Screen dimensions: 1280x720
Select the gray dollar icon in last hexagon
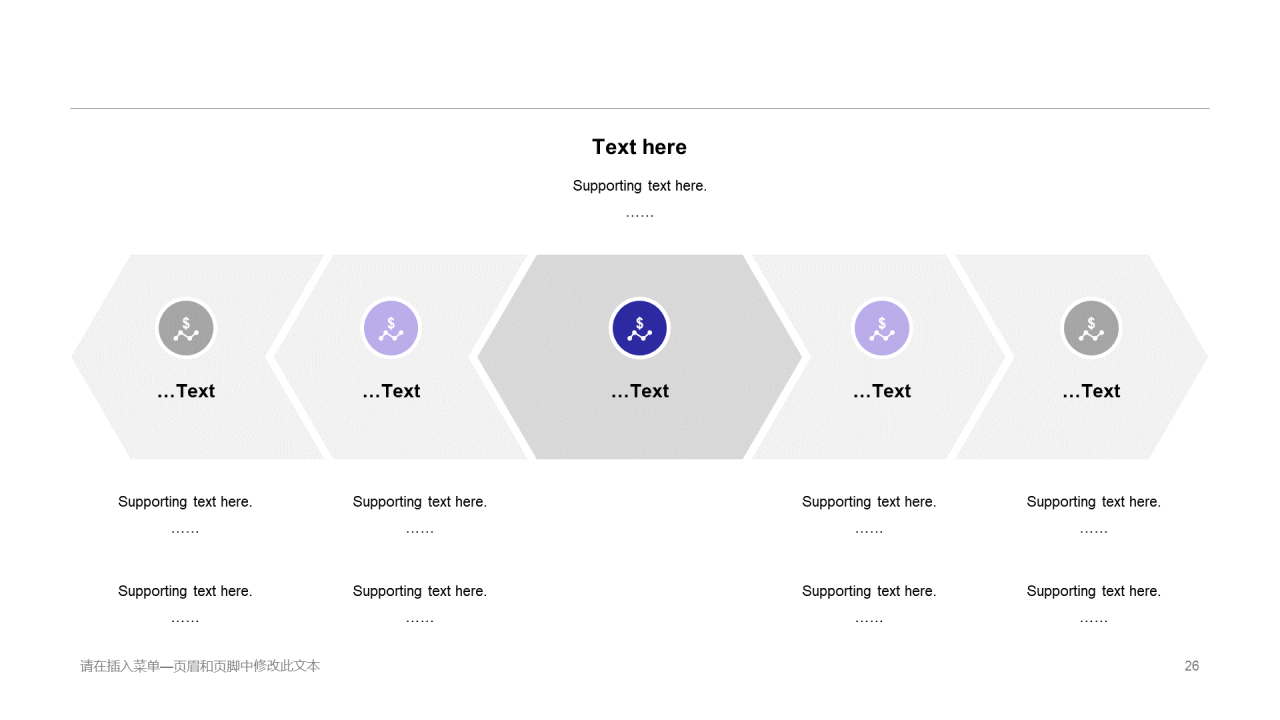click(x=1091, y=328)
